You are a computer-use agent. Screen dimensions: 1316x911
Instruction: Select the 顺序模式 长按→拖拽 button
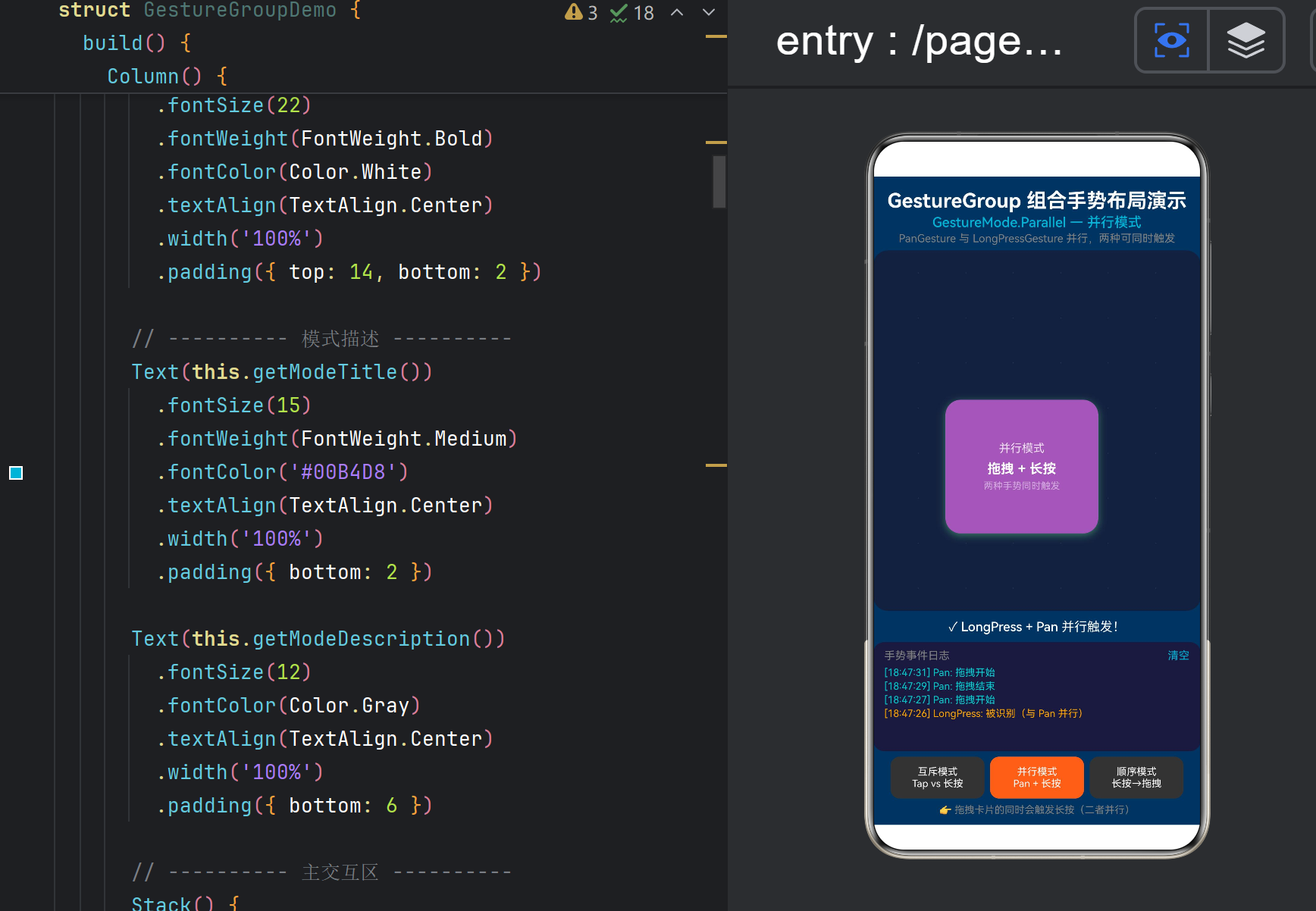(1136, 778)
